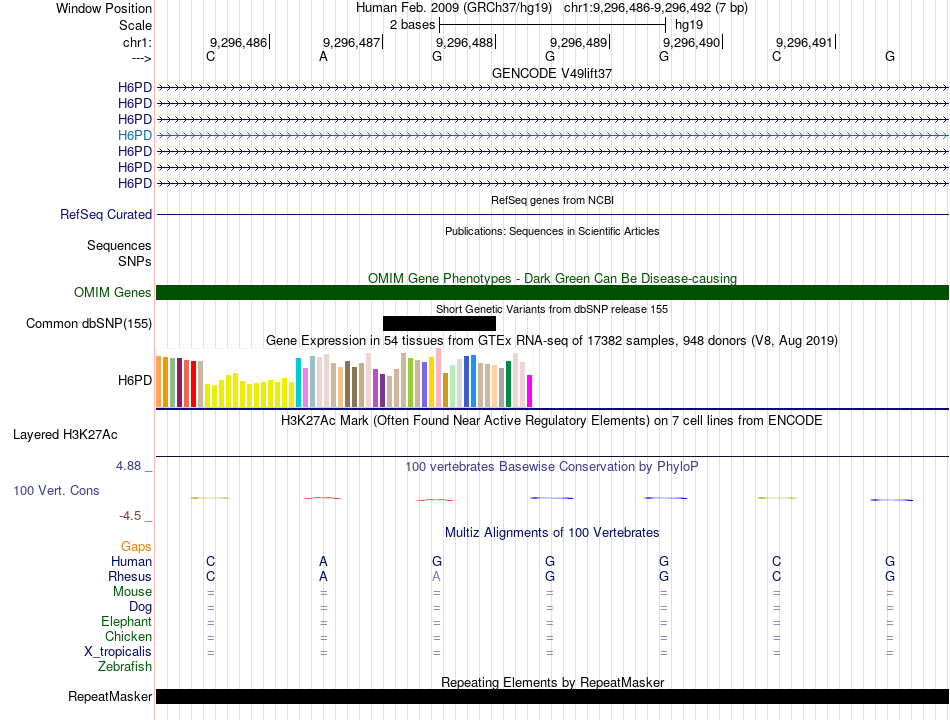950x720 pixels.
Task: Click the 100 Vert. Cons track label
Action: 56,490
